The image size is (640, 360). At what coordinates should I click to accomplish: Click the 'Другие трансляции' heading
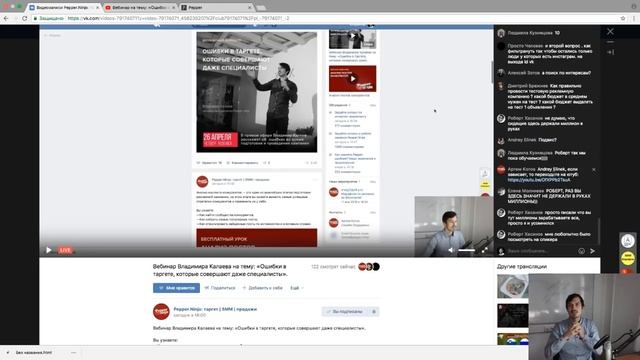pos(522,267)
